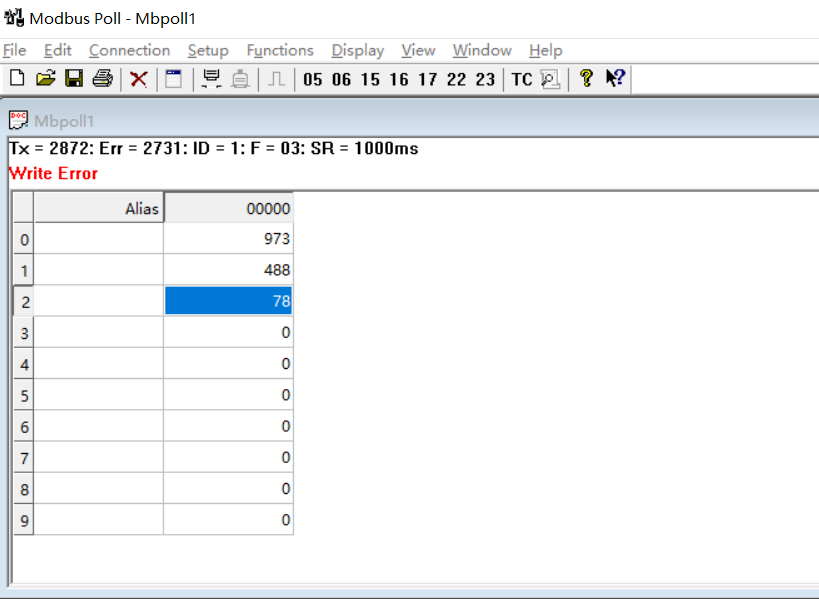
Task: Open a file with the folder icon
Action: point(45,79)
